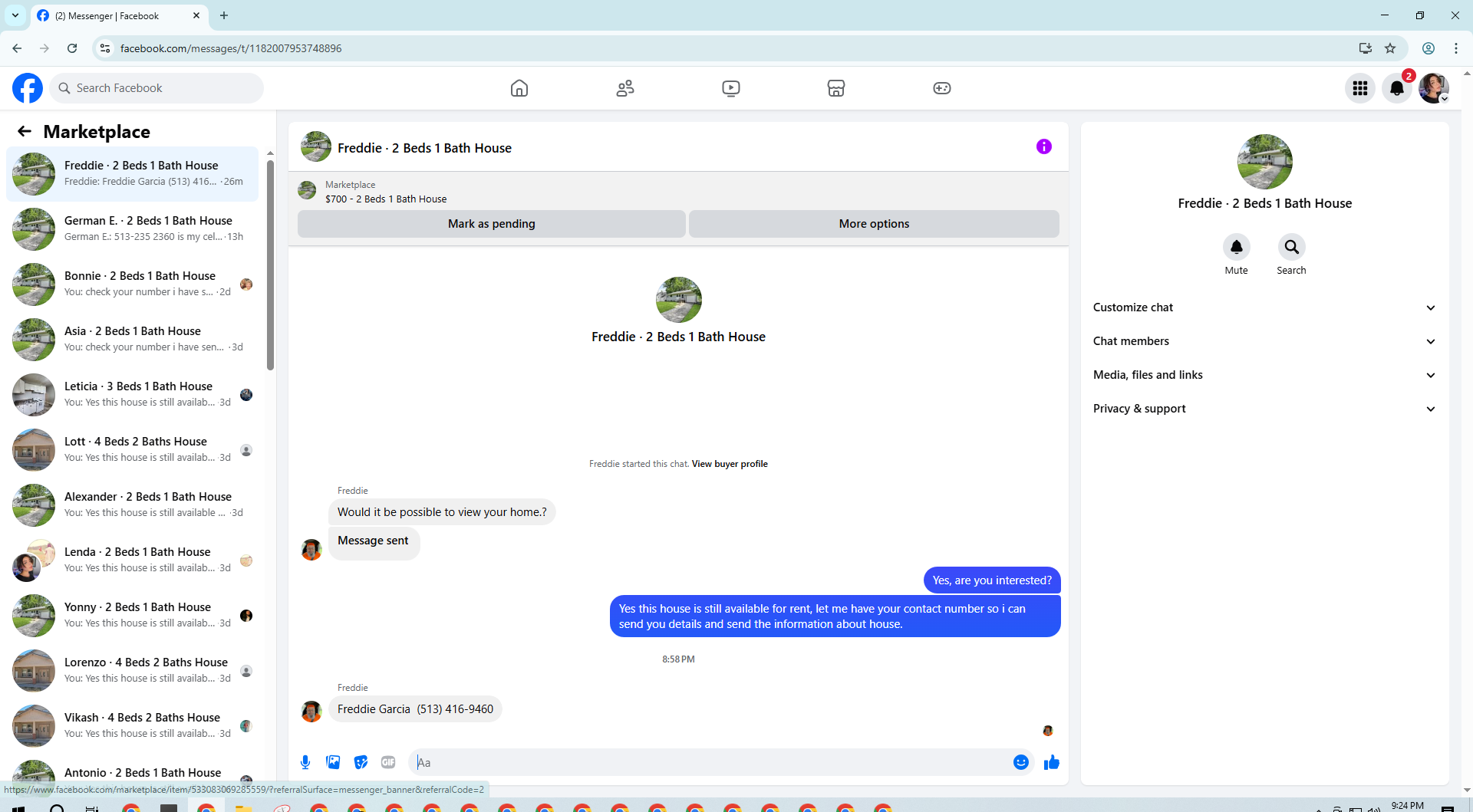Screen dimensions: 1473x812
Task: Open chat with Asia
Action: click(133, 340)
